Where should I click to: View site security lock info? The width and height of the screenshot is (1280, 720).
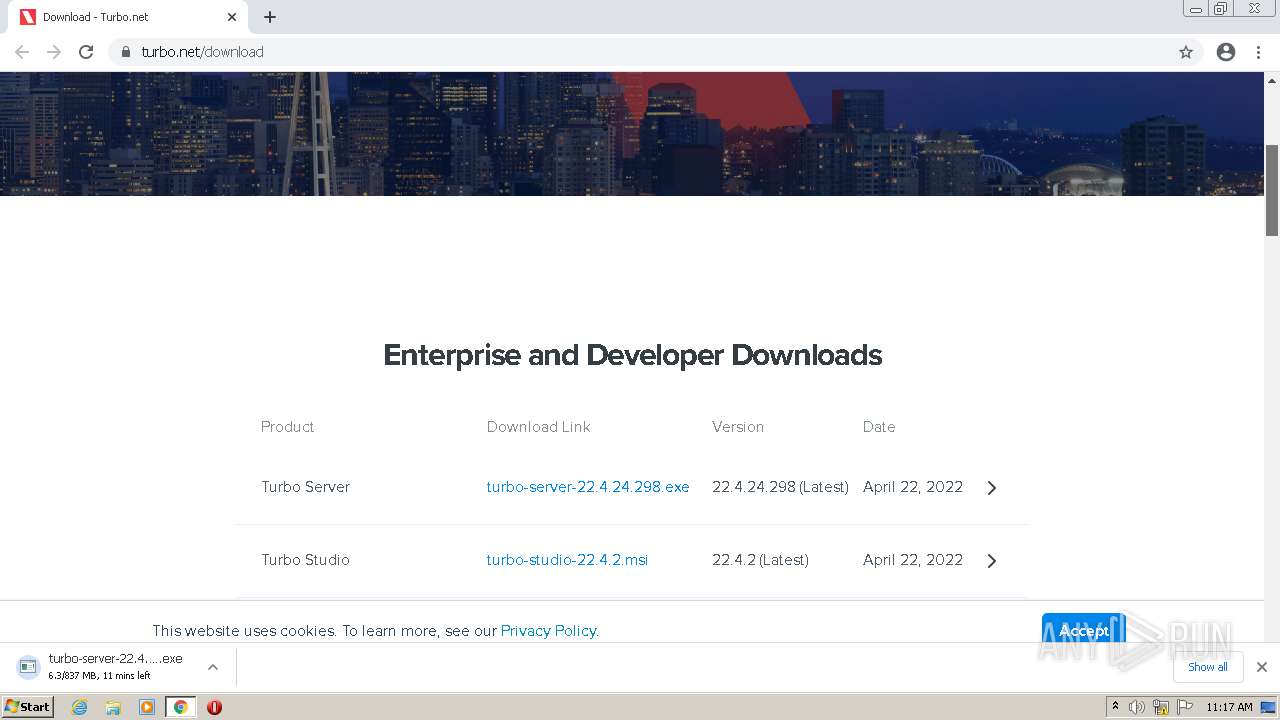click(x=126, y=52)
